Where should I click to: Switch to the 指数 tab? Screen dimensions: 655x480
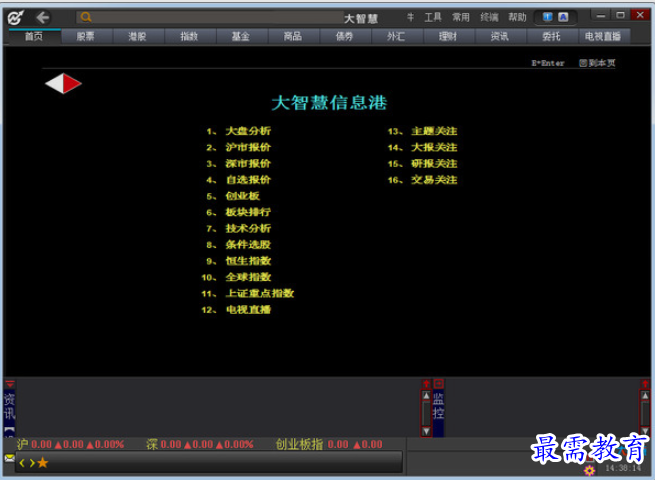click(189, 37)
